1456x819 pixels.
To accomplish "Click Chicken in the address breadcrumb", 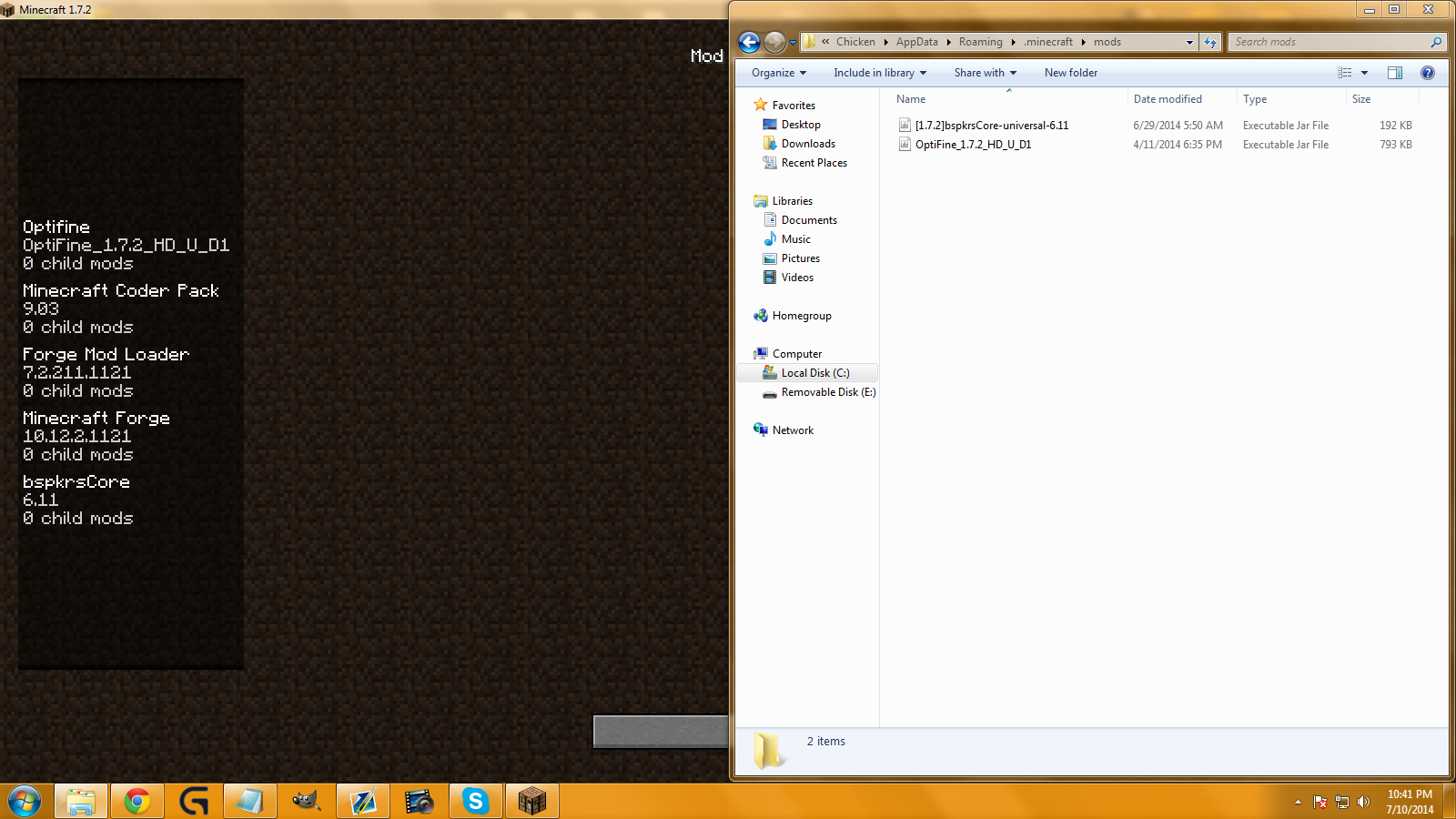I will [855, 42].
